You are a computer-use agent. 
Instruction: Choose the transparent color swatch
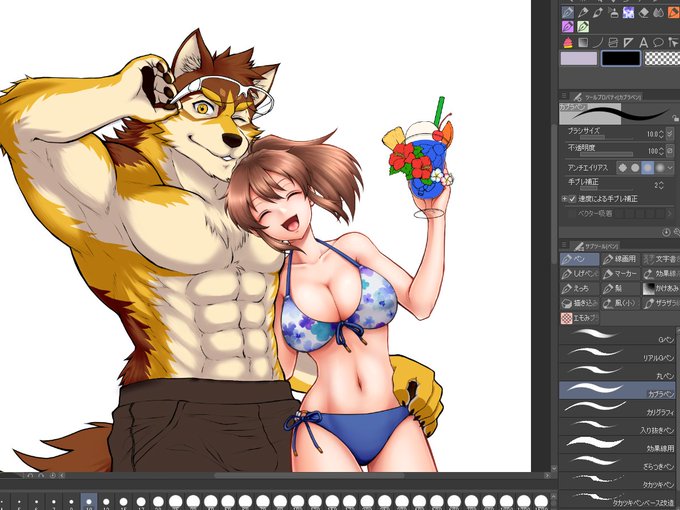click(x=662, y=58)
